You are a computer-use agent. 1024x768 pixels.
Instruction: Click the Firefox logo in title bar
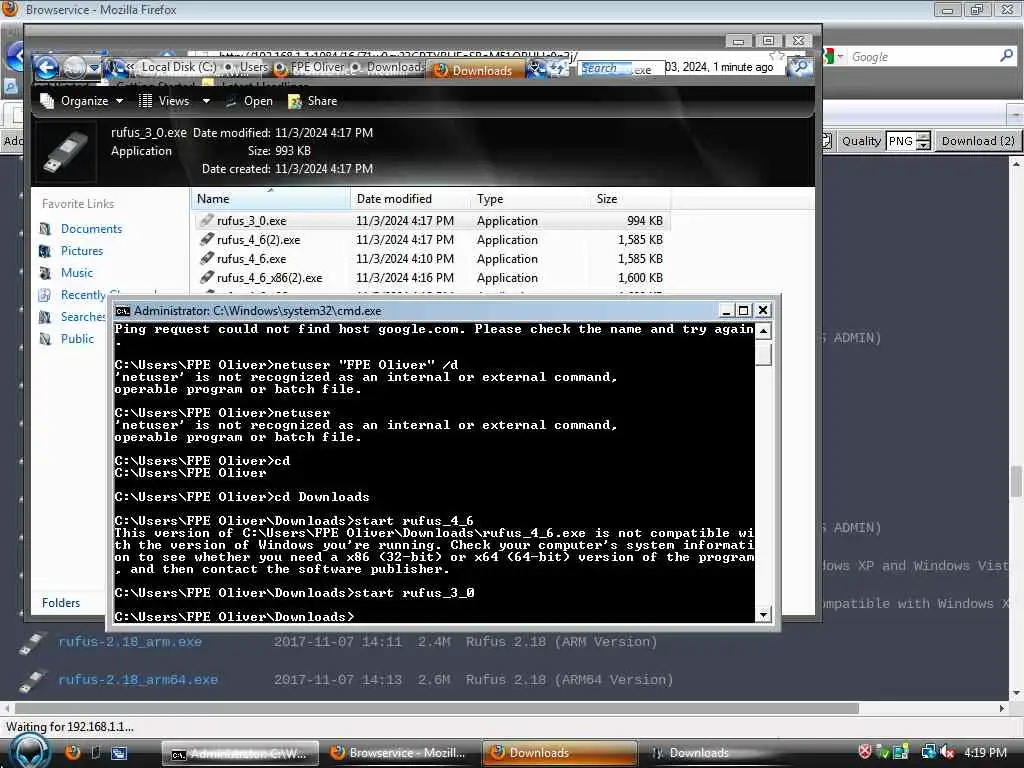10,9
